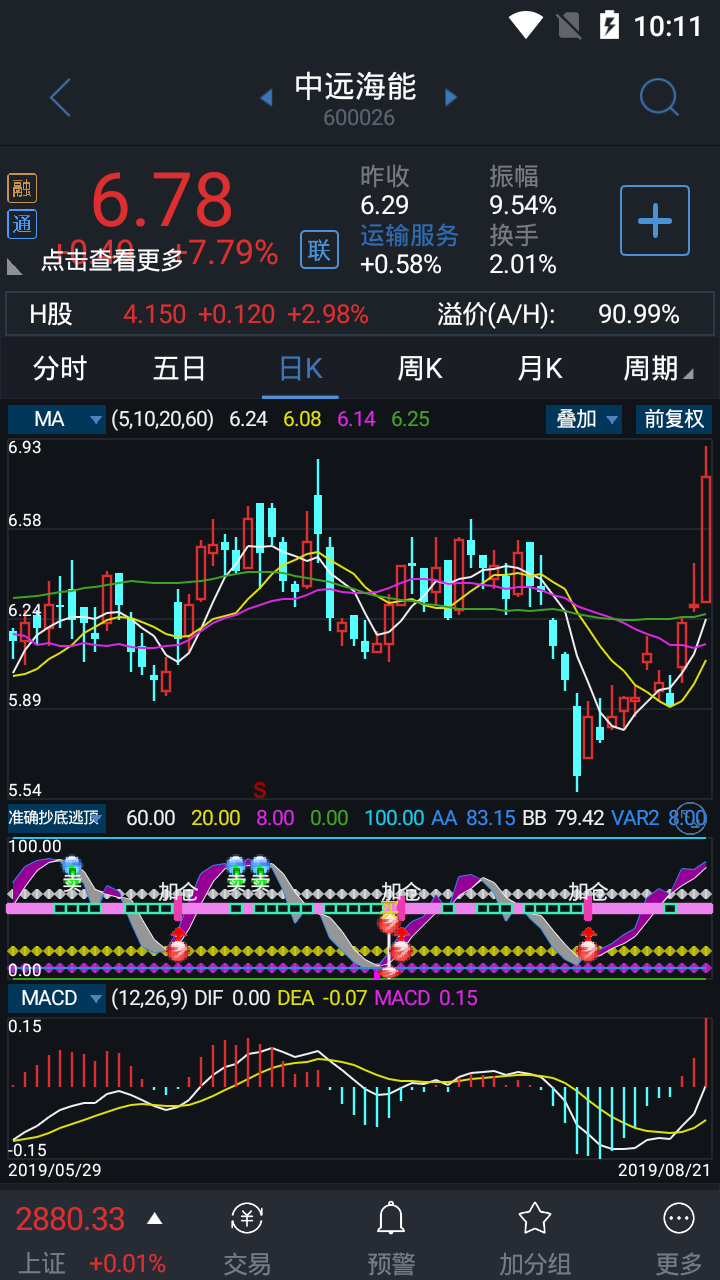This screenshot has height=1280, width=720.
Task: Tap stock code 600026
Action: coord(359,118)
